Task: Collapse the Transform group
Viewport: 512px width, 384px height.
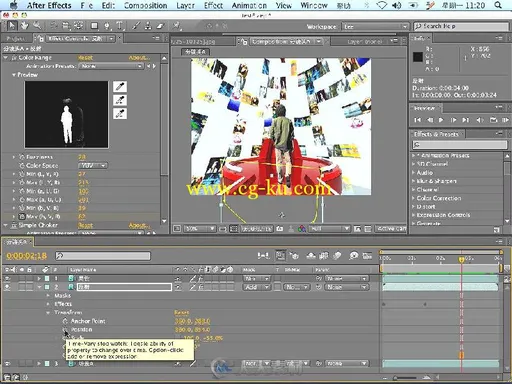Action: [48, 313]
